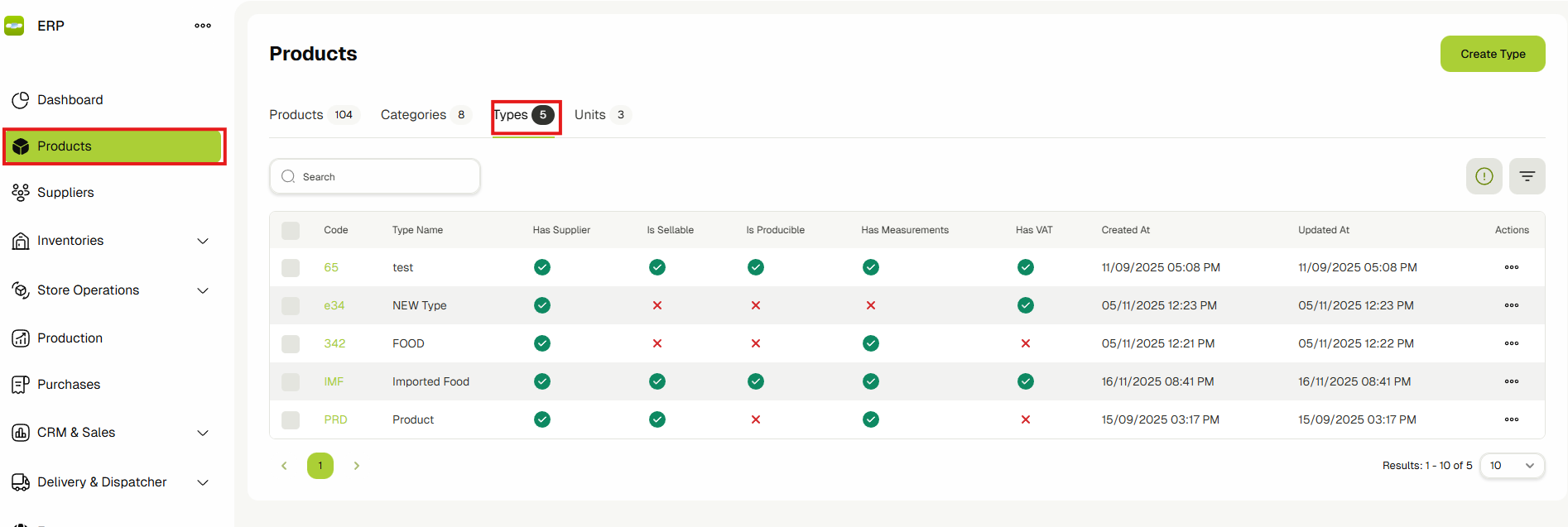Viewport: 1568px width, 527px height.
Task: Tick the checkbox for Product row
Action: tap(291, 419)
